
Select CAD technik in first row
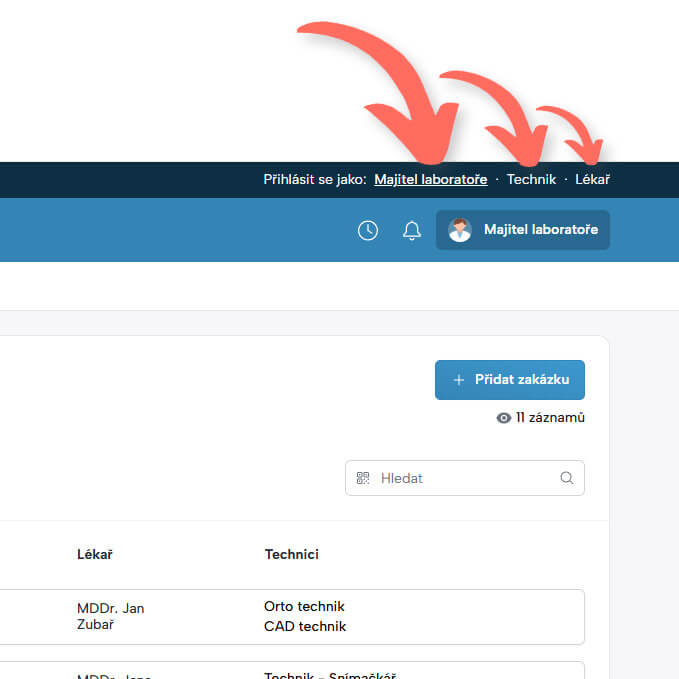pyautogui.click(x=305, y=627)
